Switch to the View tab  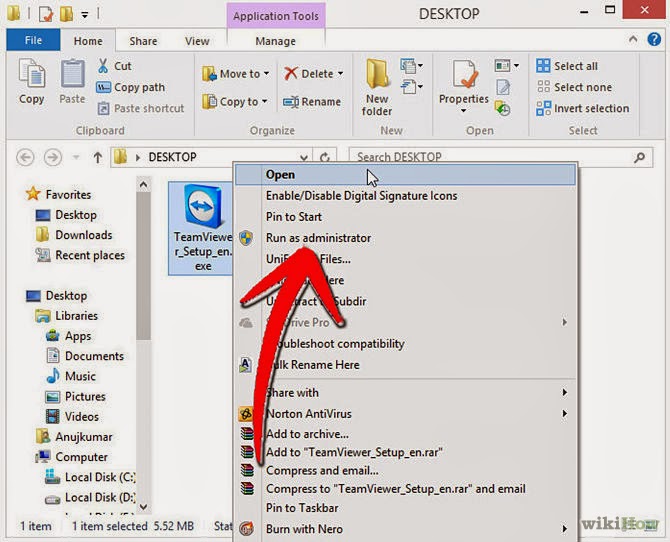(x=197, y=41)
